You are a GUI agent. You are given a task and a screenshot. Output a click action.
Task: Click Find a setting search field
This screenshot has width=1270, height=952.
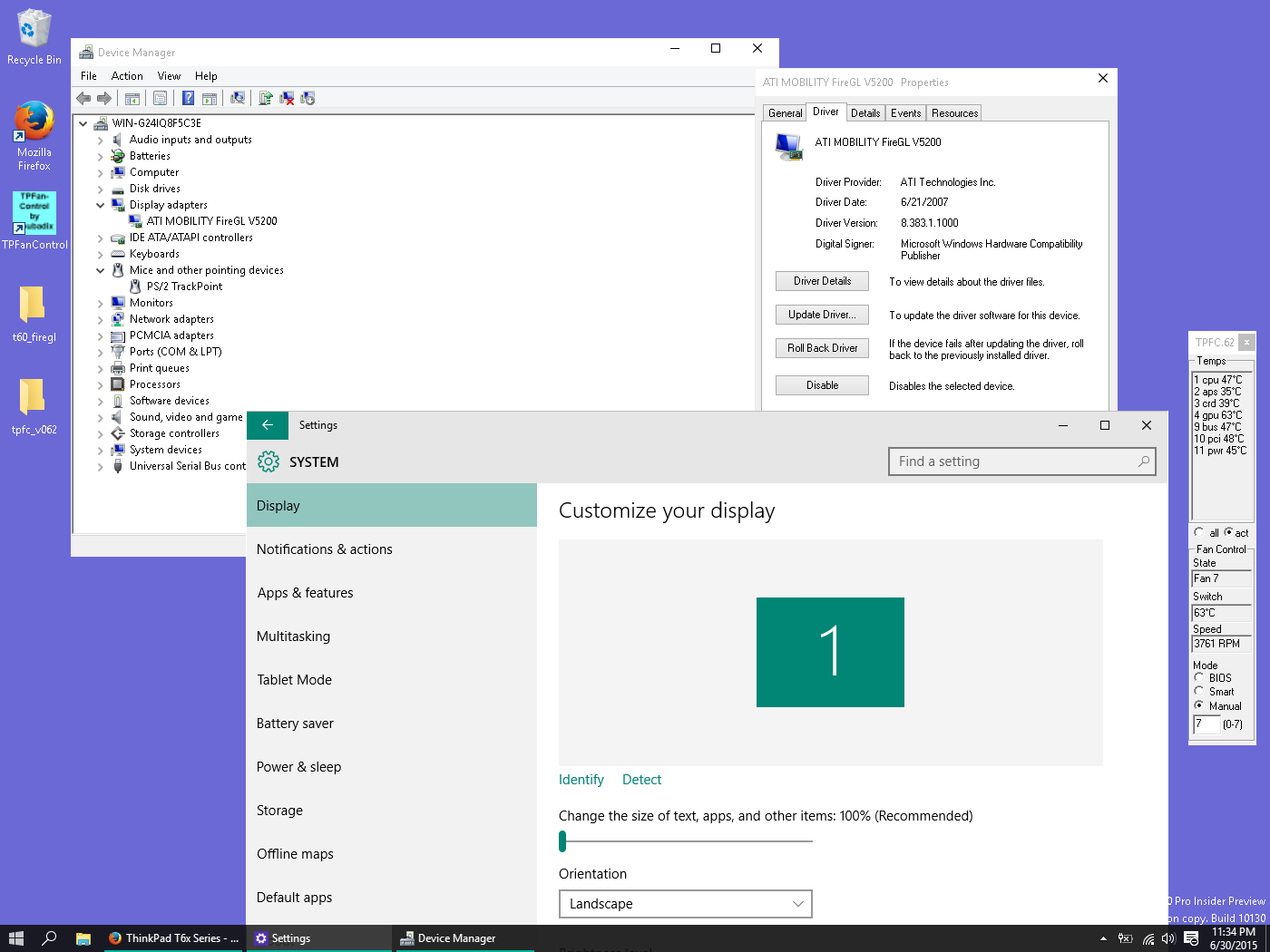[x=1021, y=461]
